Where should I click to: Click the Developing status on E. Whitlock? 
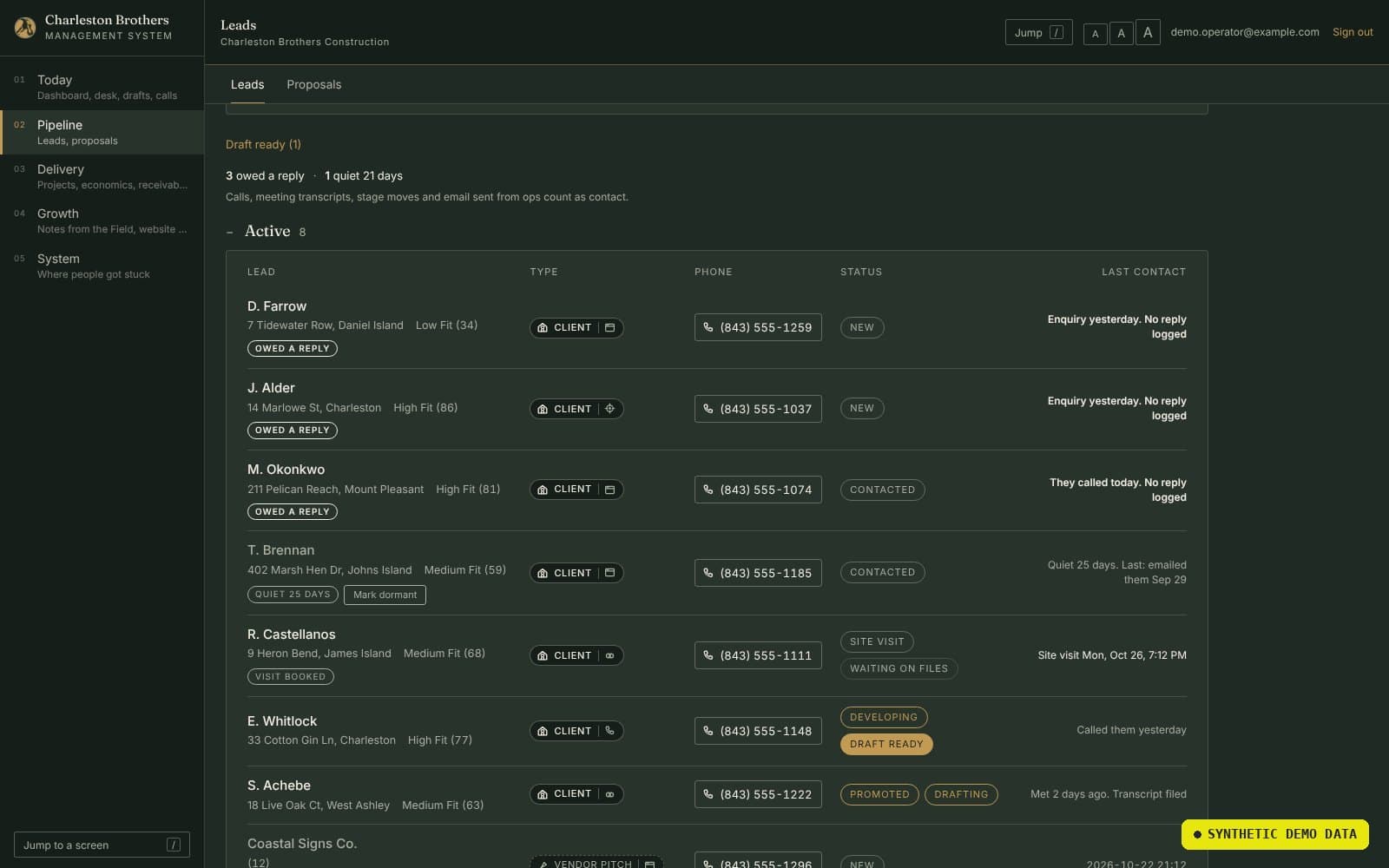[x=884, y=717]
